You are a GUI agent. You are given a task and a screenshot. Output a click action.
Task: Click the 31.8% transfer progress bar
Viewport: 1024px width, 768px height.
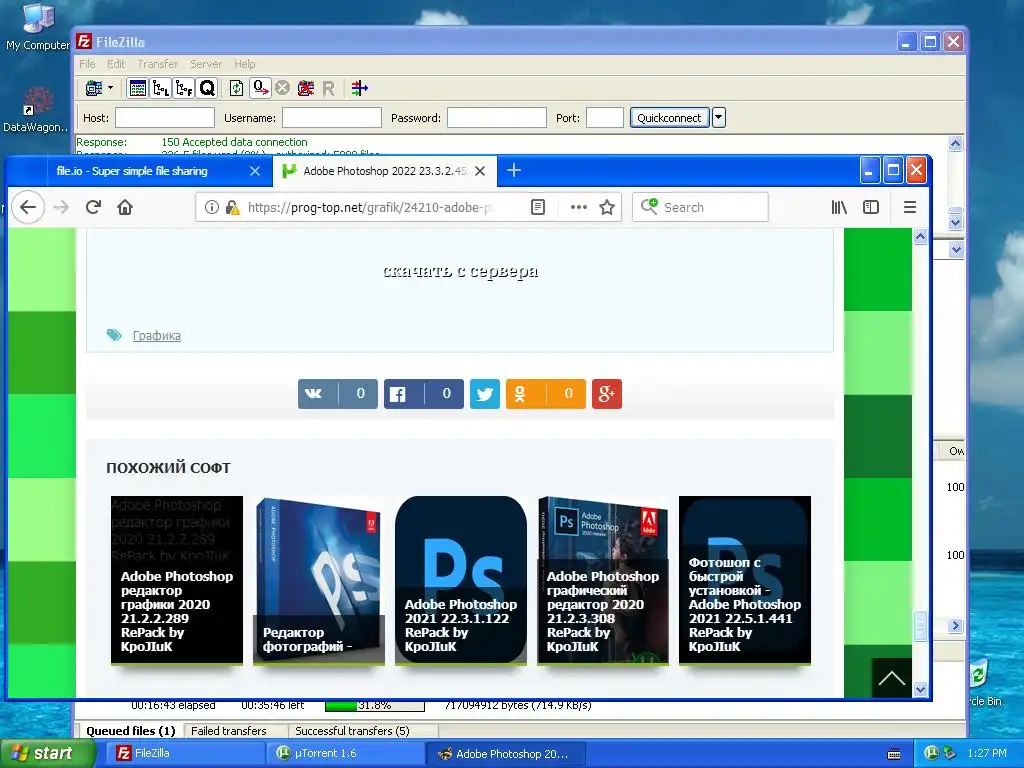[375, 705]
